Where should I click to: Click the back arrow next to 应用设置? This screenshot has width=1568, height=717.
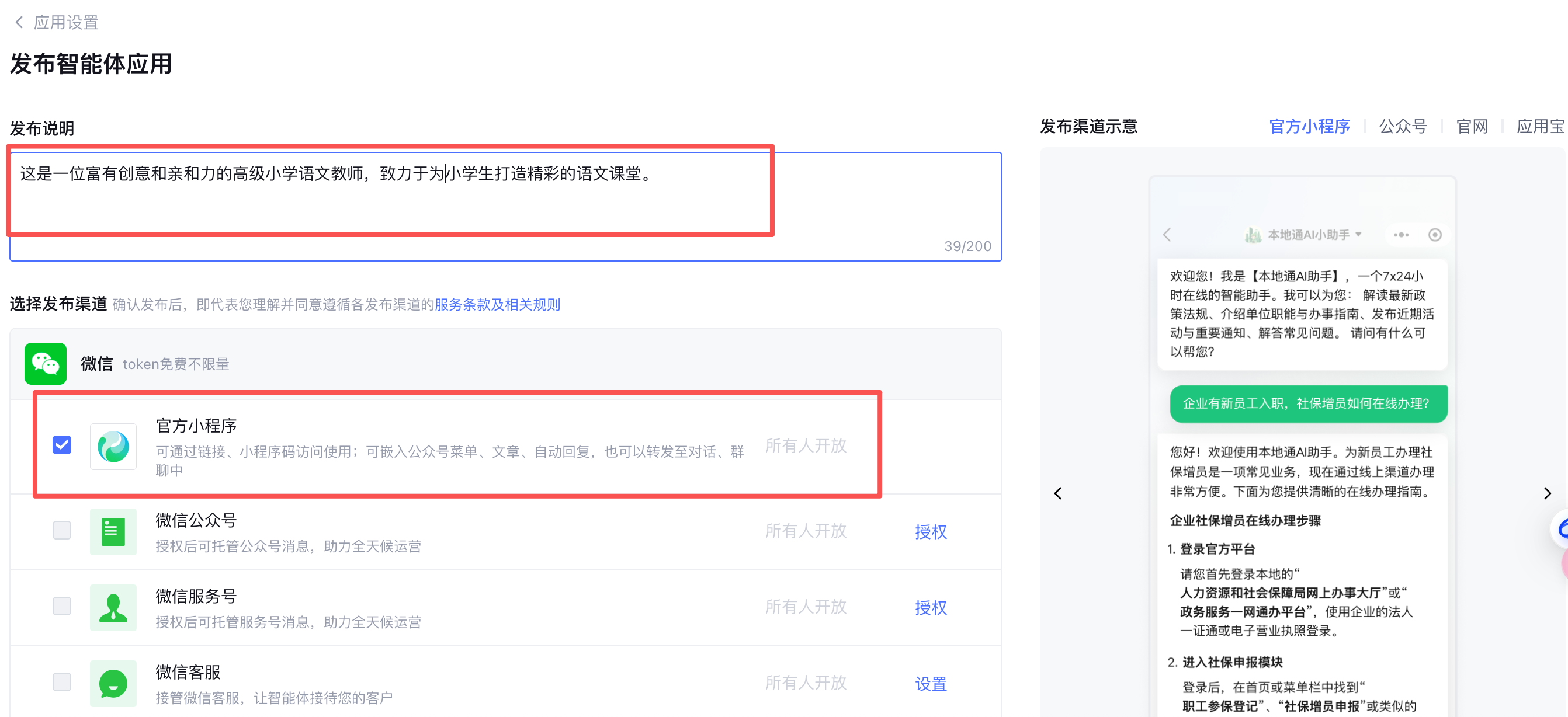tap(19, 23)
